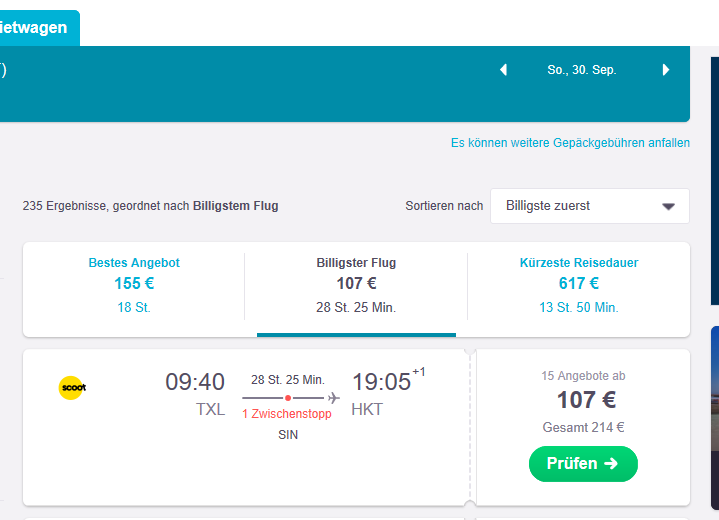Click the 15 Angebote ab text
Image resolution: width=719 pixels, height=520 pixels.
583,376
